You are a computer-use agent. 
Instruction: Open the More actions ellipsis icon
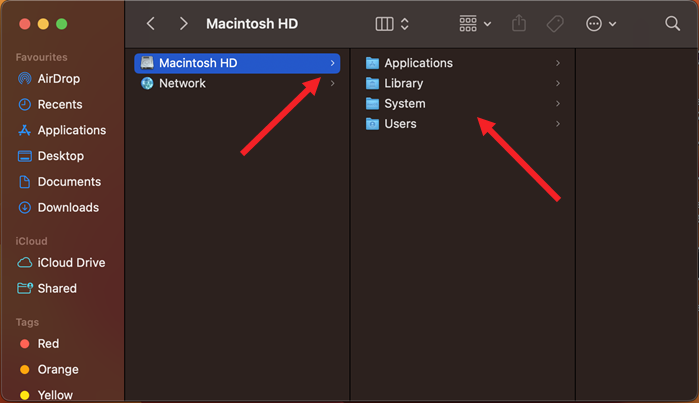click(x=594, y=24)
